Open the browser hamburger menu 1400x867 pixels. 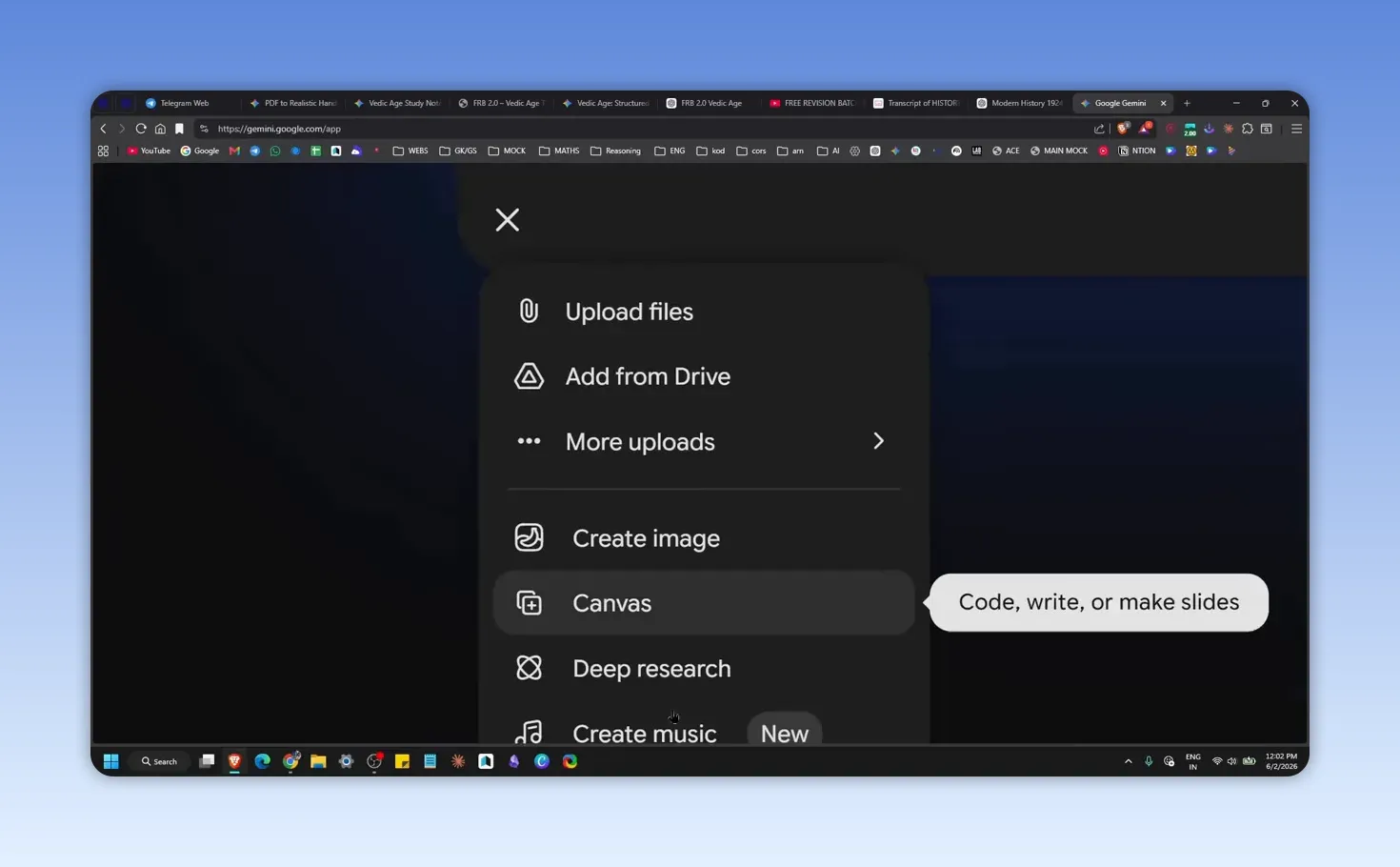[1296, 129]
